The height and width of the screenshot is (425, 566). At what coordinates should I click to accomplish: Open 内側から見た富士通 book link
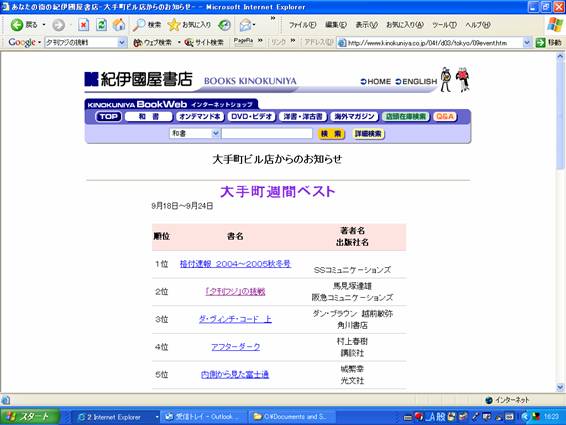pyautogui.click(x=235, y=374)
